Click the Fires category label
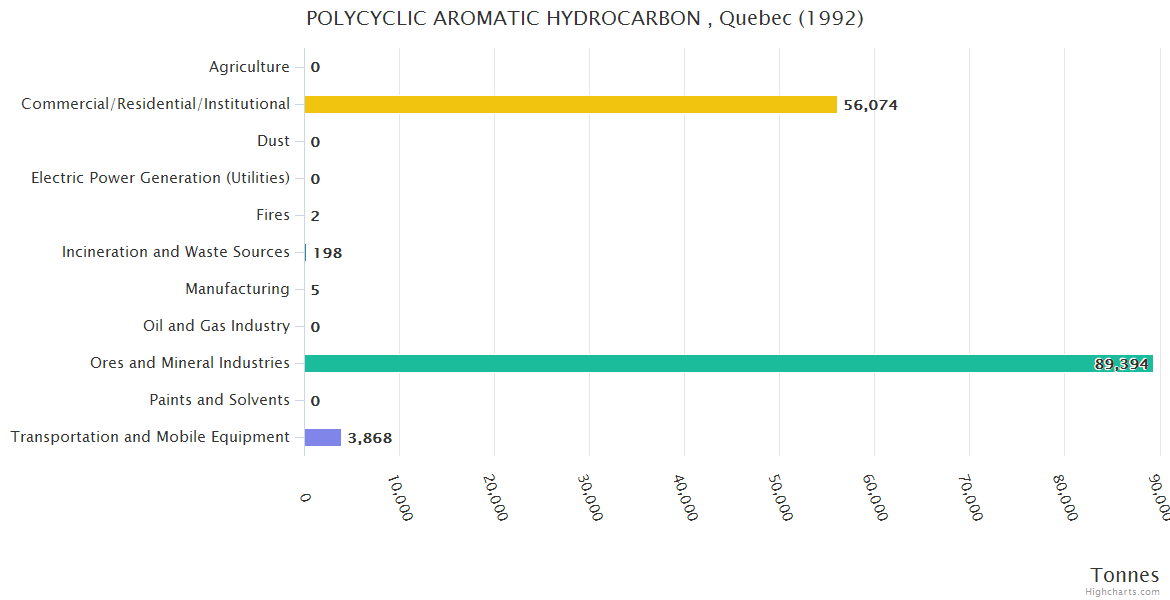The height and width of the screenshot is (600, 1170). [x=272, y=215]
